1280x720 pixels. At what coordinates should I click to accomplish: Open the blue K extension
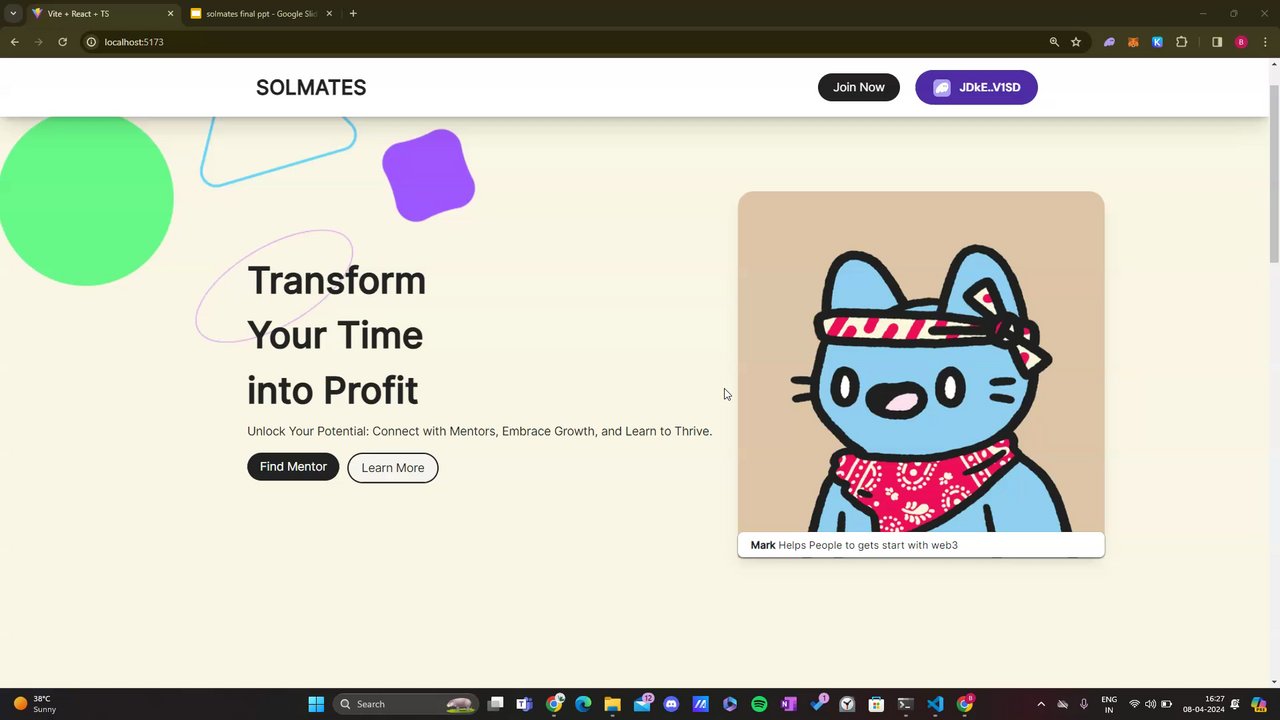(1157, 42)
